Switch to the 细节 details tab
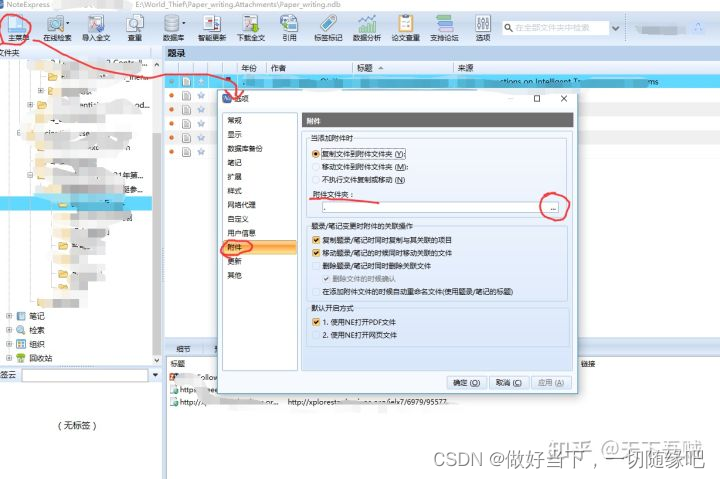720x479 pixels. (183, 349)
